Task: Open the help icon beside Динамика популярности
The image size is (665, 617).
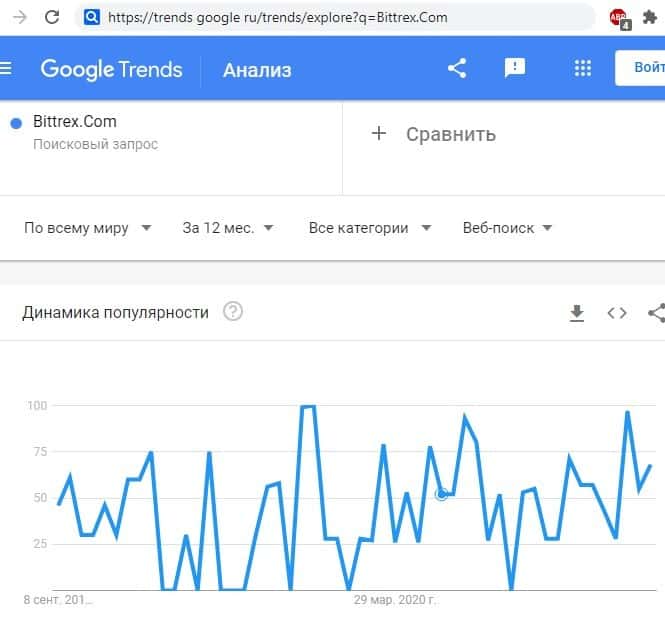Action: pos(233,312)
